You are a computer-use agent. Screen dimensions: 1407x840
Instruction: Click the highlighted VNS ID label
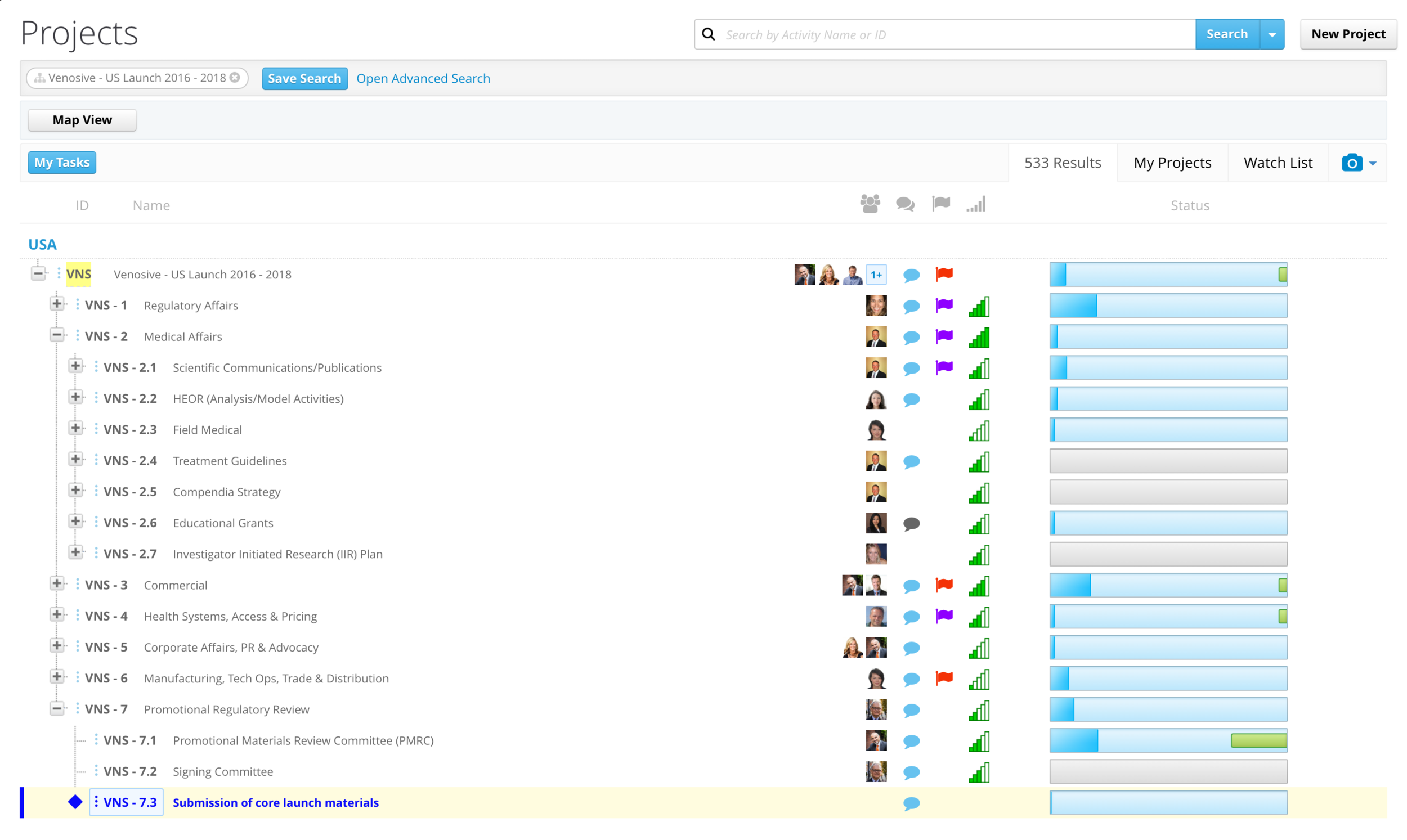79,275
